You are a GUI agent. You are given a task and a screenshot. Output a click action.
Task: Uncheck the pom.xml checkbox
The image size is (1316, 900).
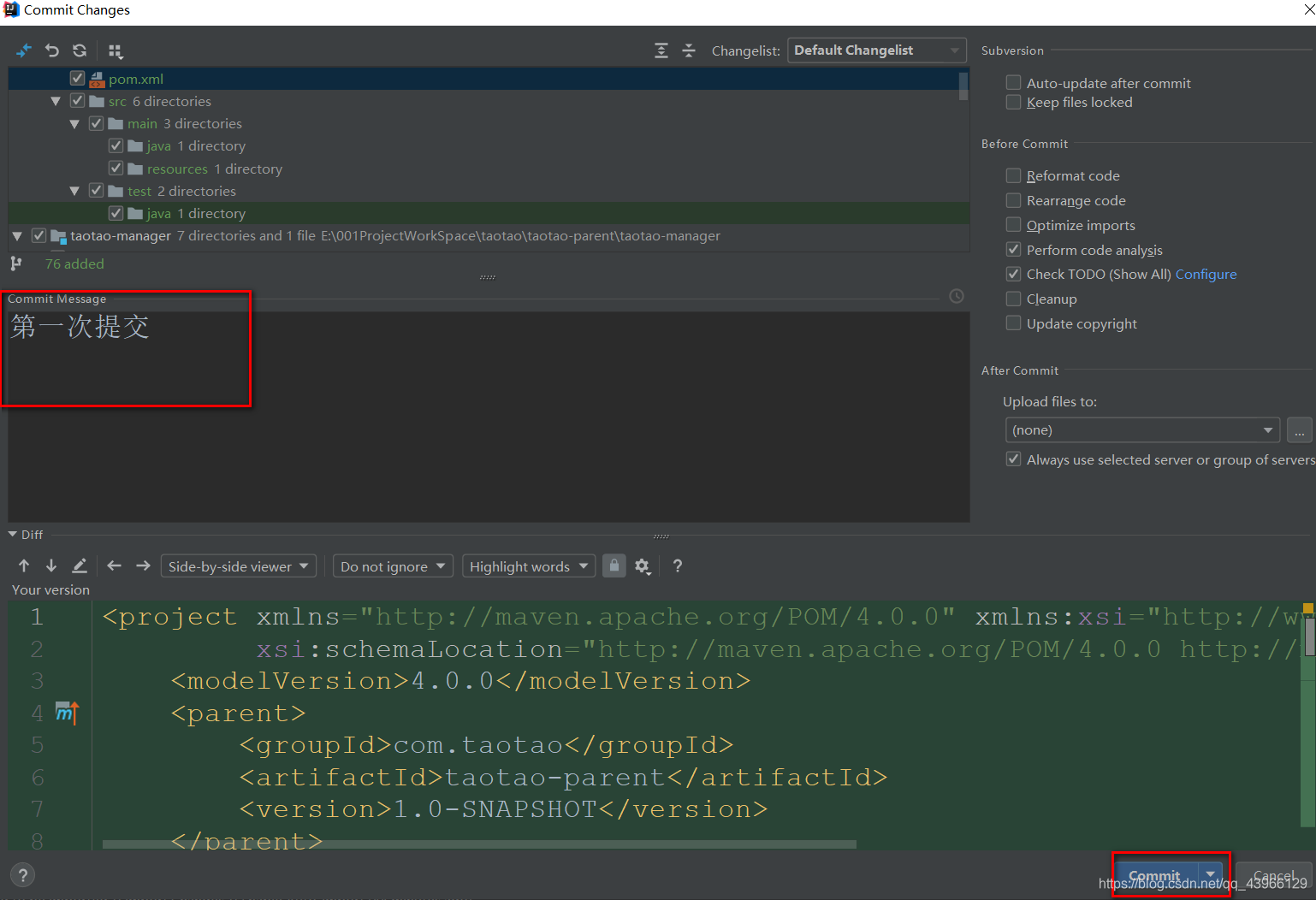point(77,78)
